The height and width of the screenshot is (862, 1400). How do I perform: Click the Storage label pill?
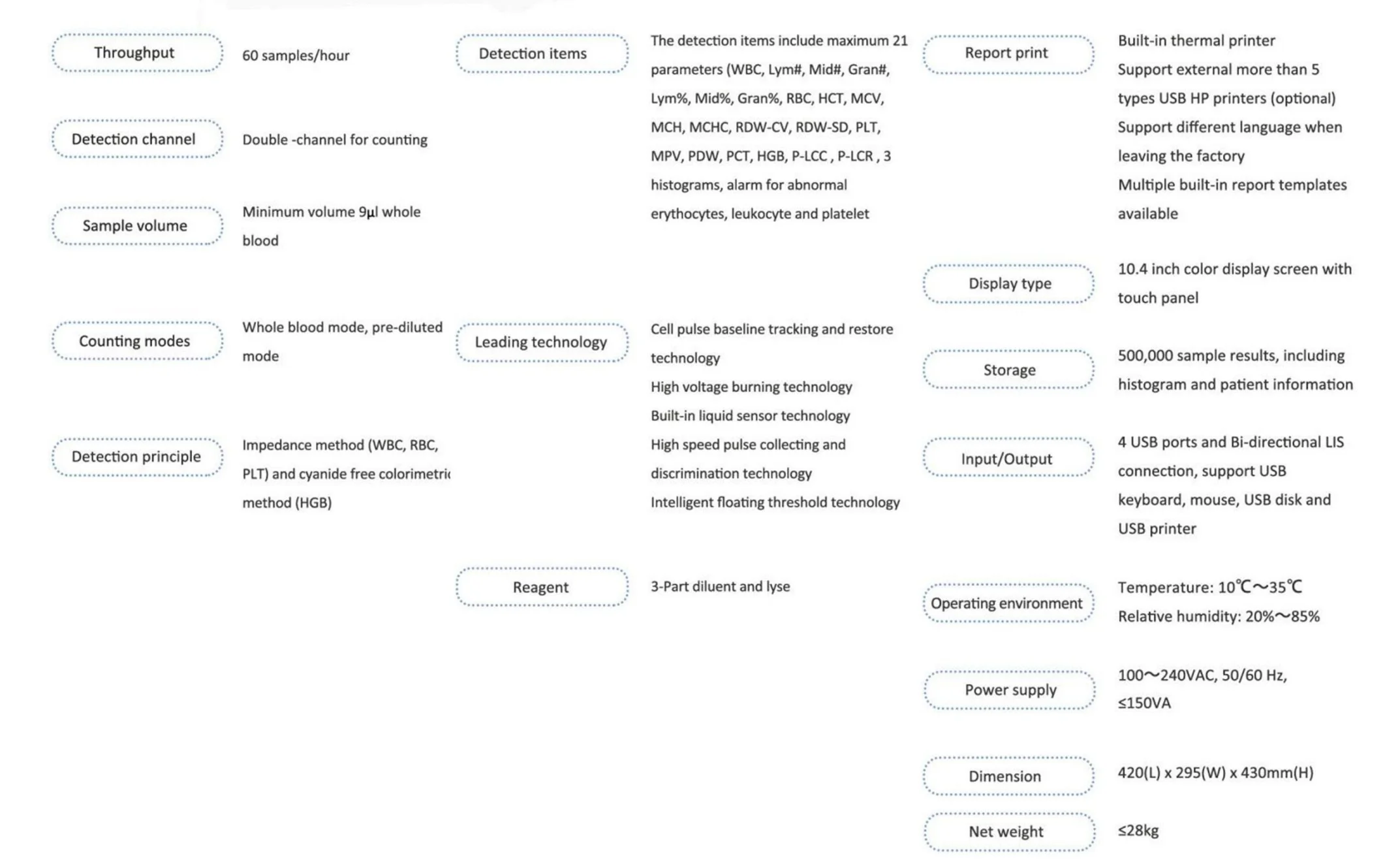1008,370
